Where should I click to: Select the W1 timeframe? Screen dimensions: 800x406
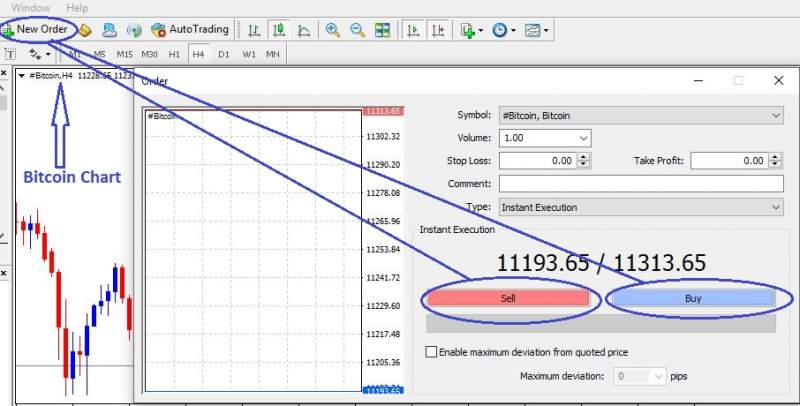pos(248,54)
